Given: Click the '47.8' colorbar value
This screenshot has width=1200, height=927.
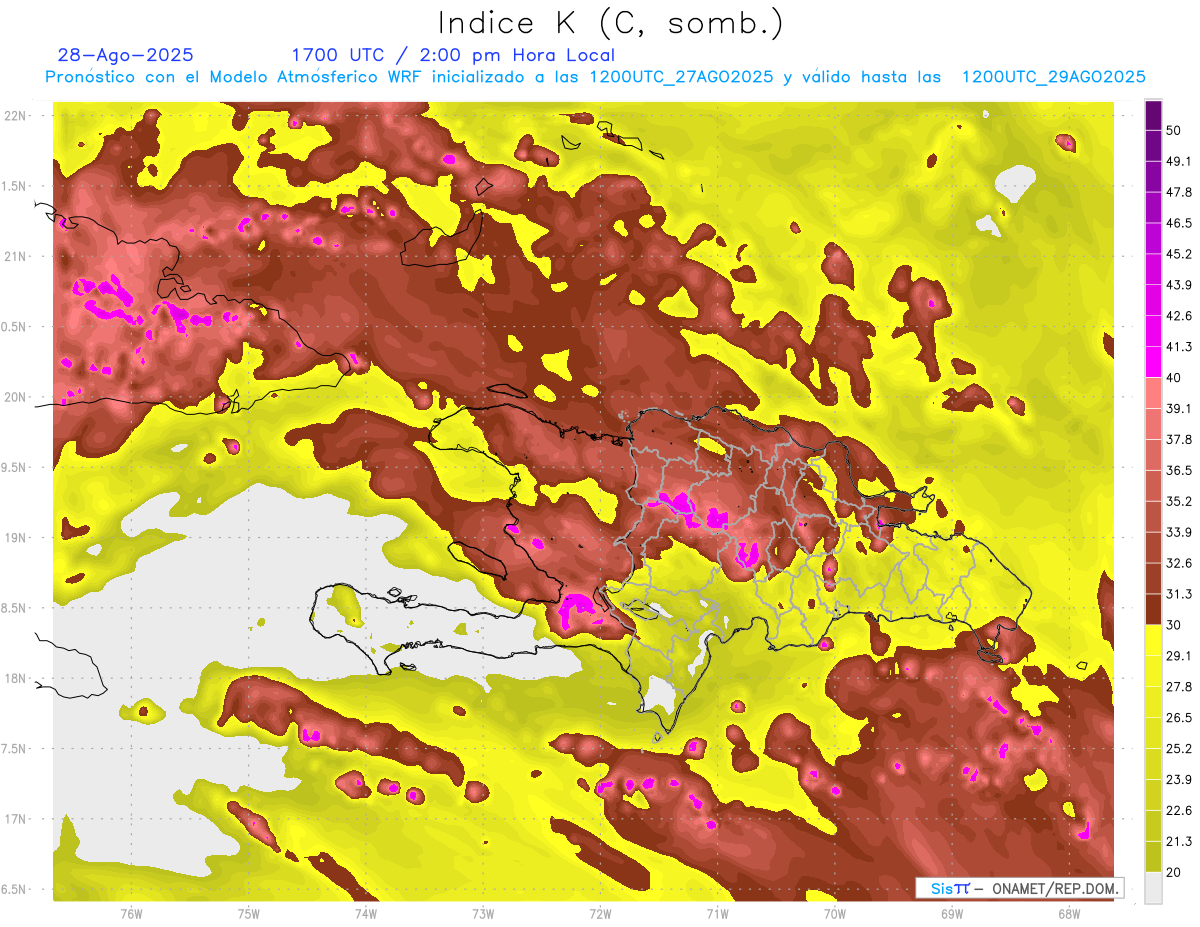Looking at the screenshot, I should (x=1179, y=193).
